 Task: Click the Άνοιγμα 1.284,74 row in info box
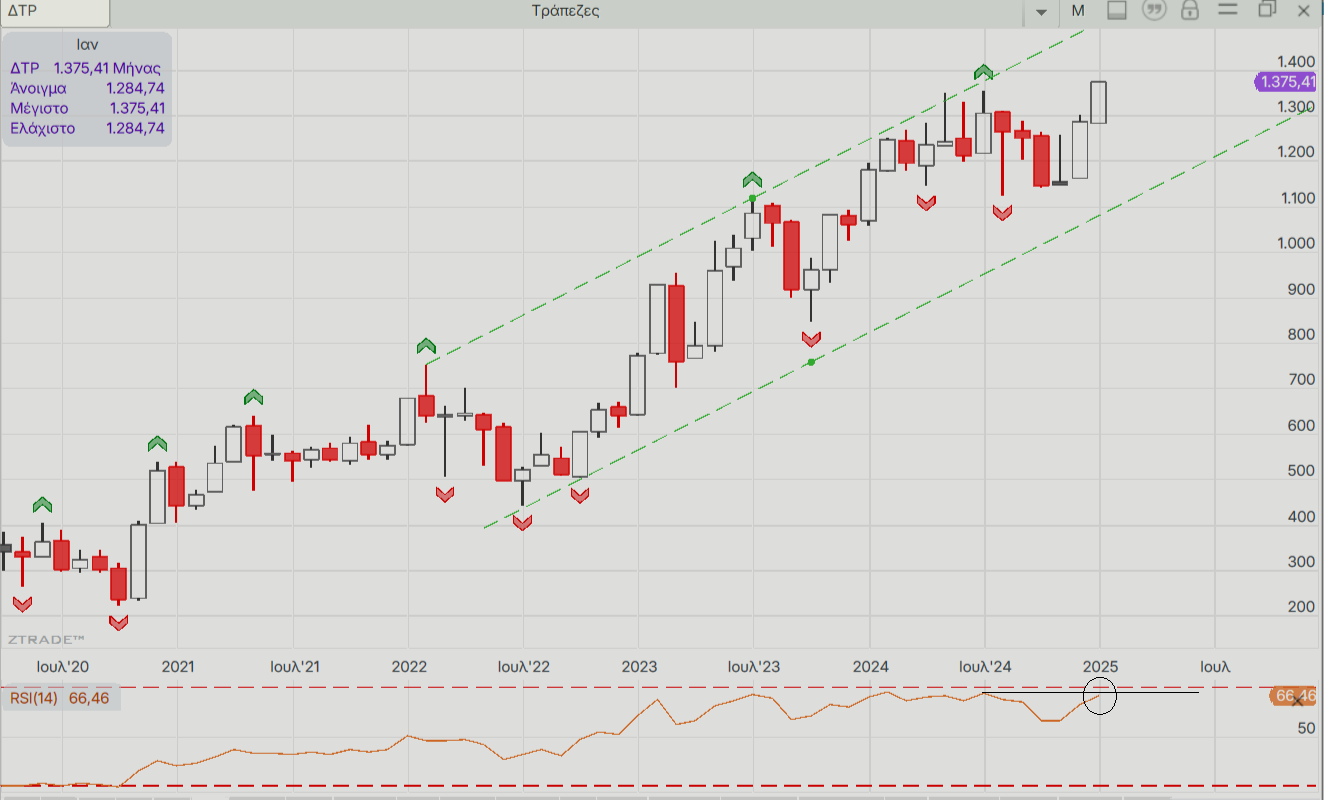[x=88, y=88]
